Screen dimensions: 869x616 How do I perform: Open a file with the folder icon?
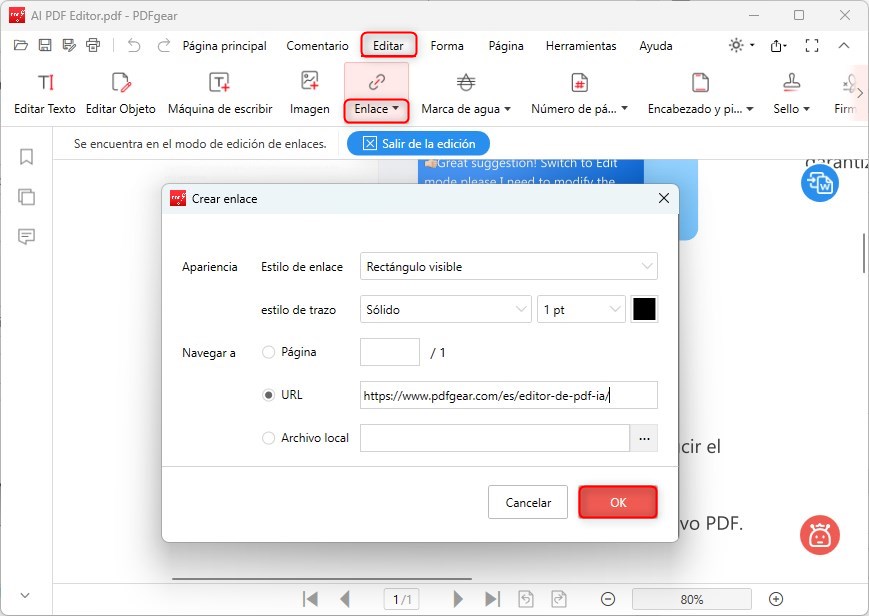pyautogui.click(x=20, y=45)
